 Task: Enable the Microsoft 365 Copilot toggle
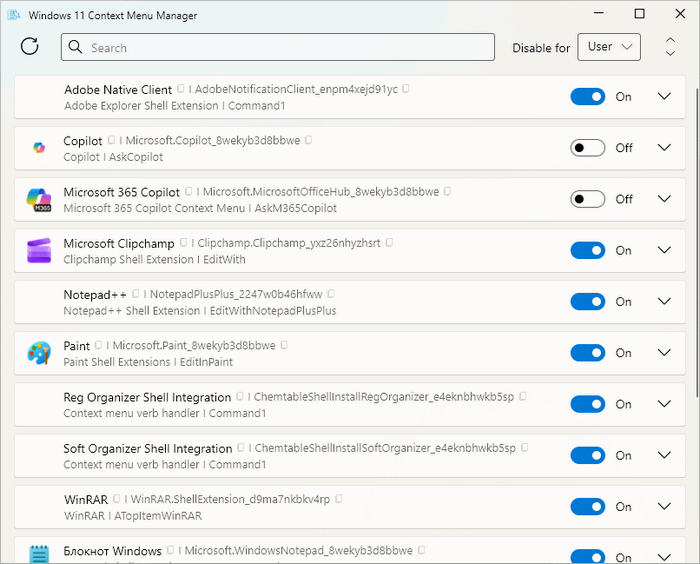(x=588, y=199)
